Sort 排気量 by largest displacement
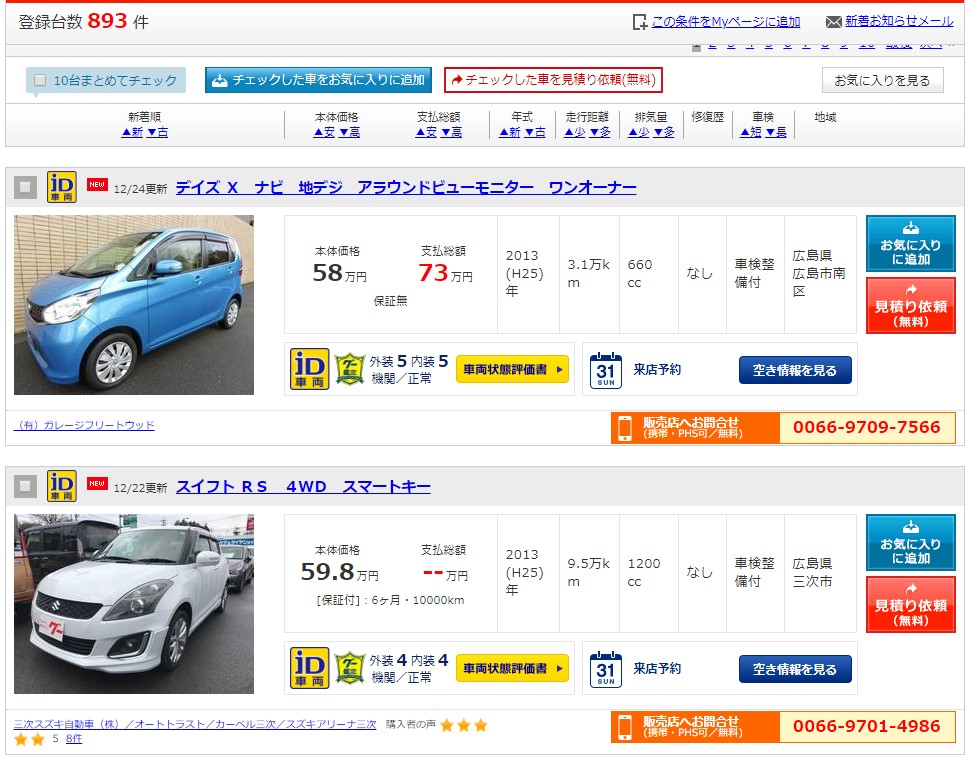This screenshot has width=975, height=761. pos(663,132)
